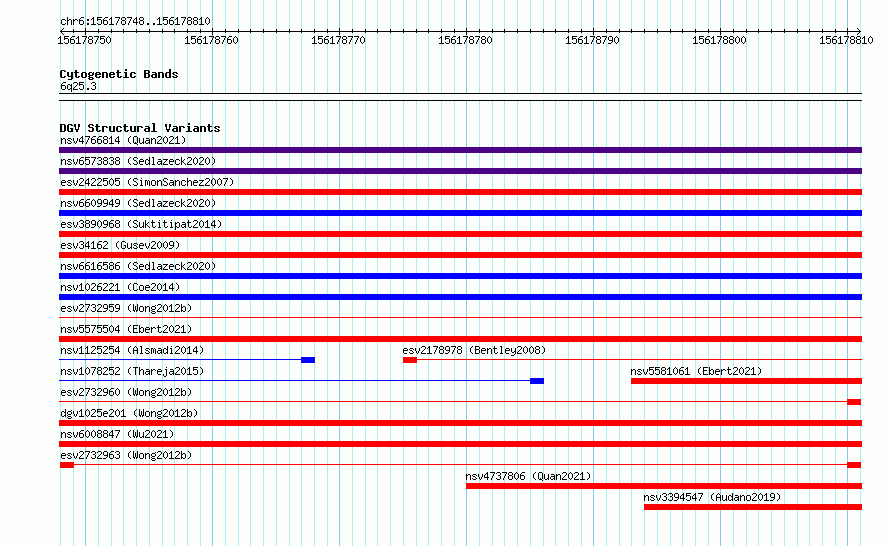The height and width of the screenshot is (546, 890).
Task: Click the blue block ending nsv1078252
Action: click(x=537, y=381)
